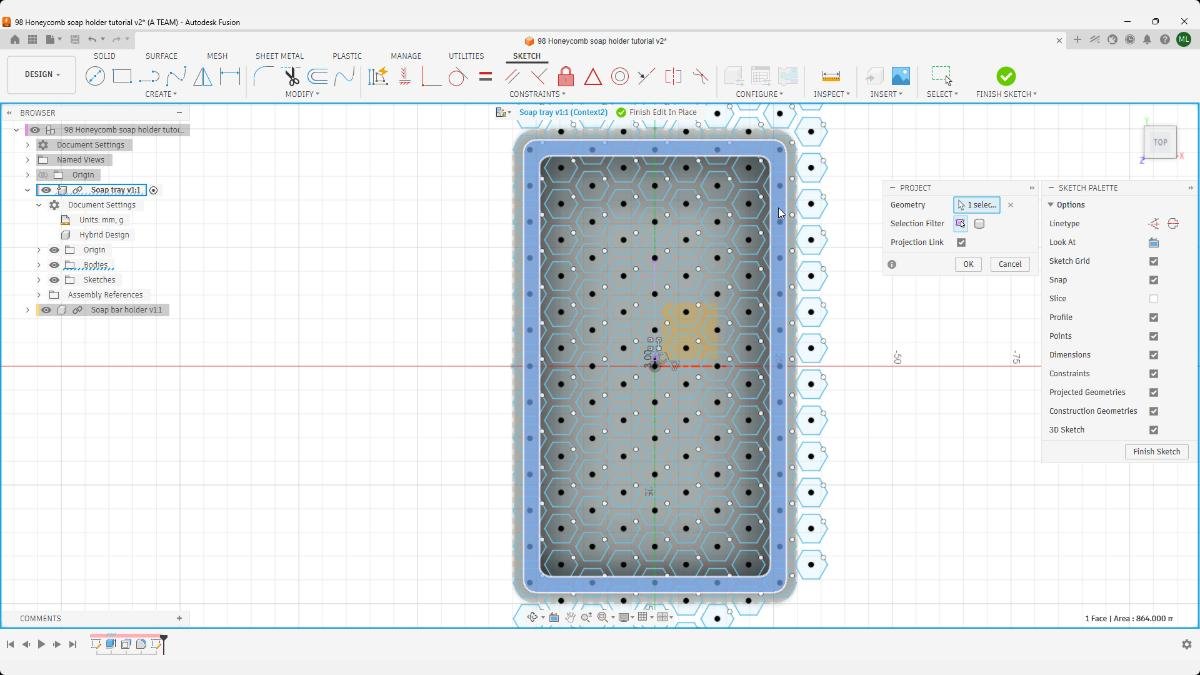Click OK in the Project dialog

tap(967, 264)
